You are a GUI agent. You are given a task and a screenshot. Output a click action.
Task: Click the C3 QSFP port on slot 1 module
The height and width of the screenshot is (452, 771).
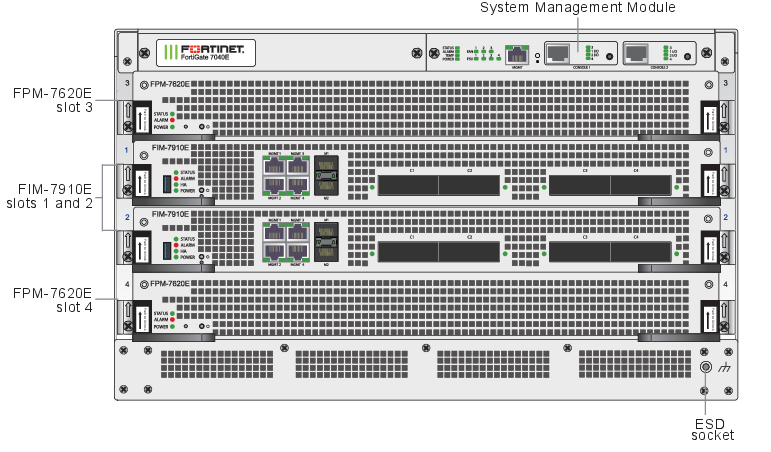click(x=580, y=185)
